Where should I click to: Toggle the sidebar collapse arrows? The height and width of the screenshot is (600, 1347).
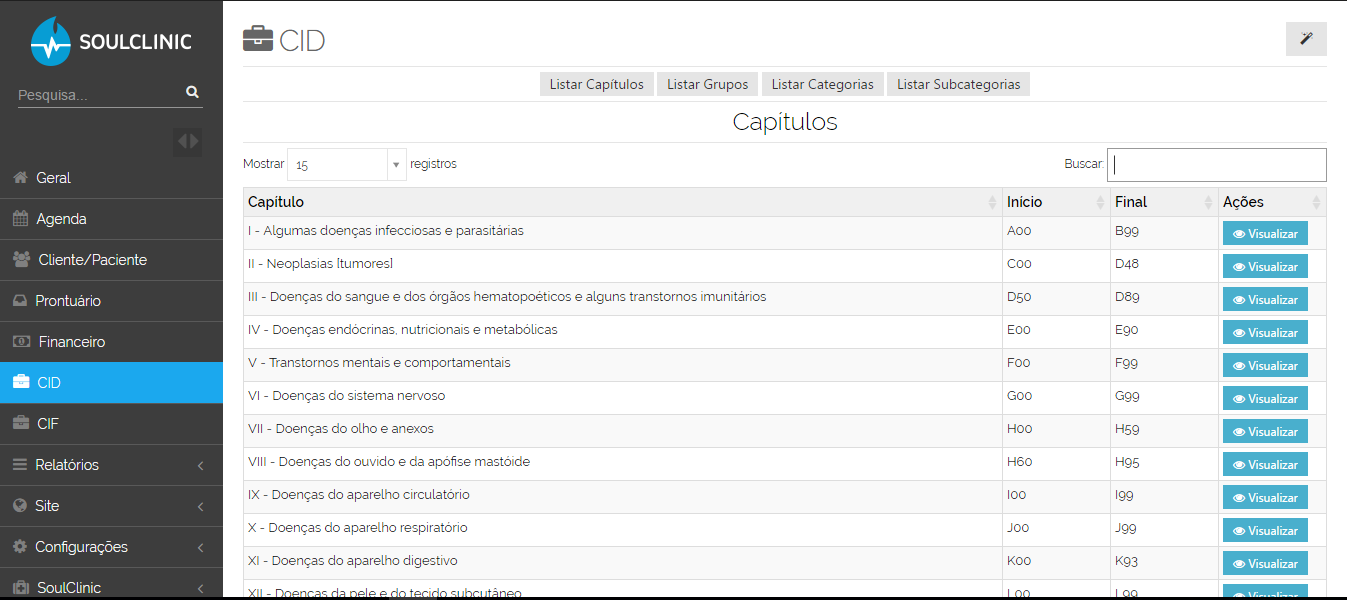[187, 141]
